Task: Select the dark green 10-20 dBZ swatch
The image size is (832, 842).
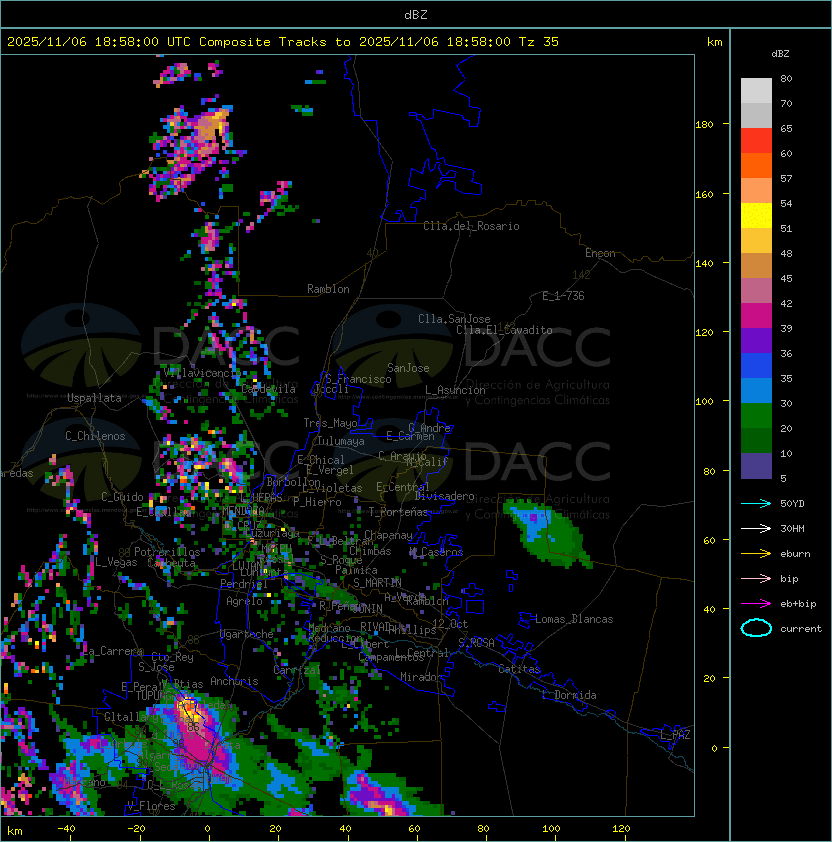Action: [756, 440]
